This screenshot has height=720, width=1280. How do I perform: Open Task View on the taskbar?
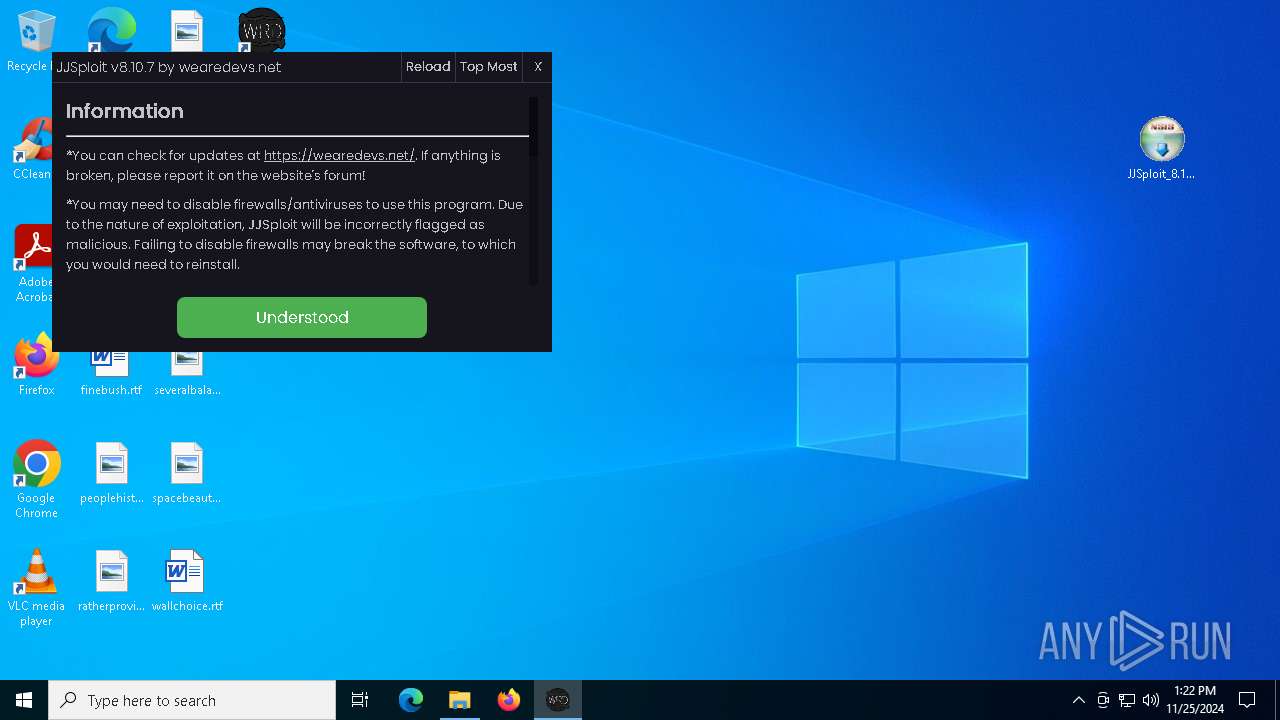coord(360,700)
